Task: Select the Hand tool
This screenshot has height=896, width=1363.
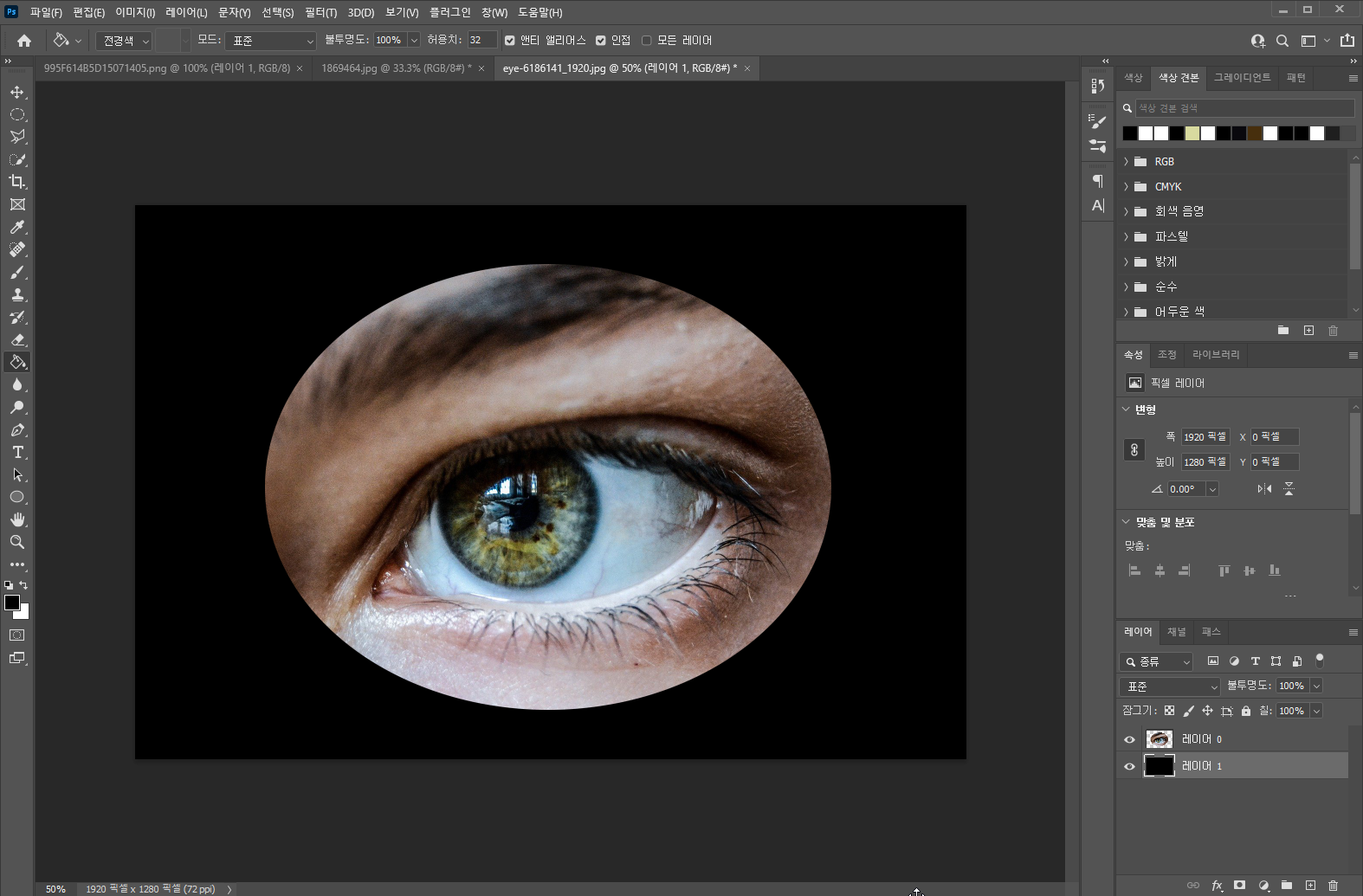Action: click(17, 519)
